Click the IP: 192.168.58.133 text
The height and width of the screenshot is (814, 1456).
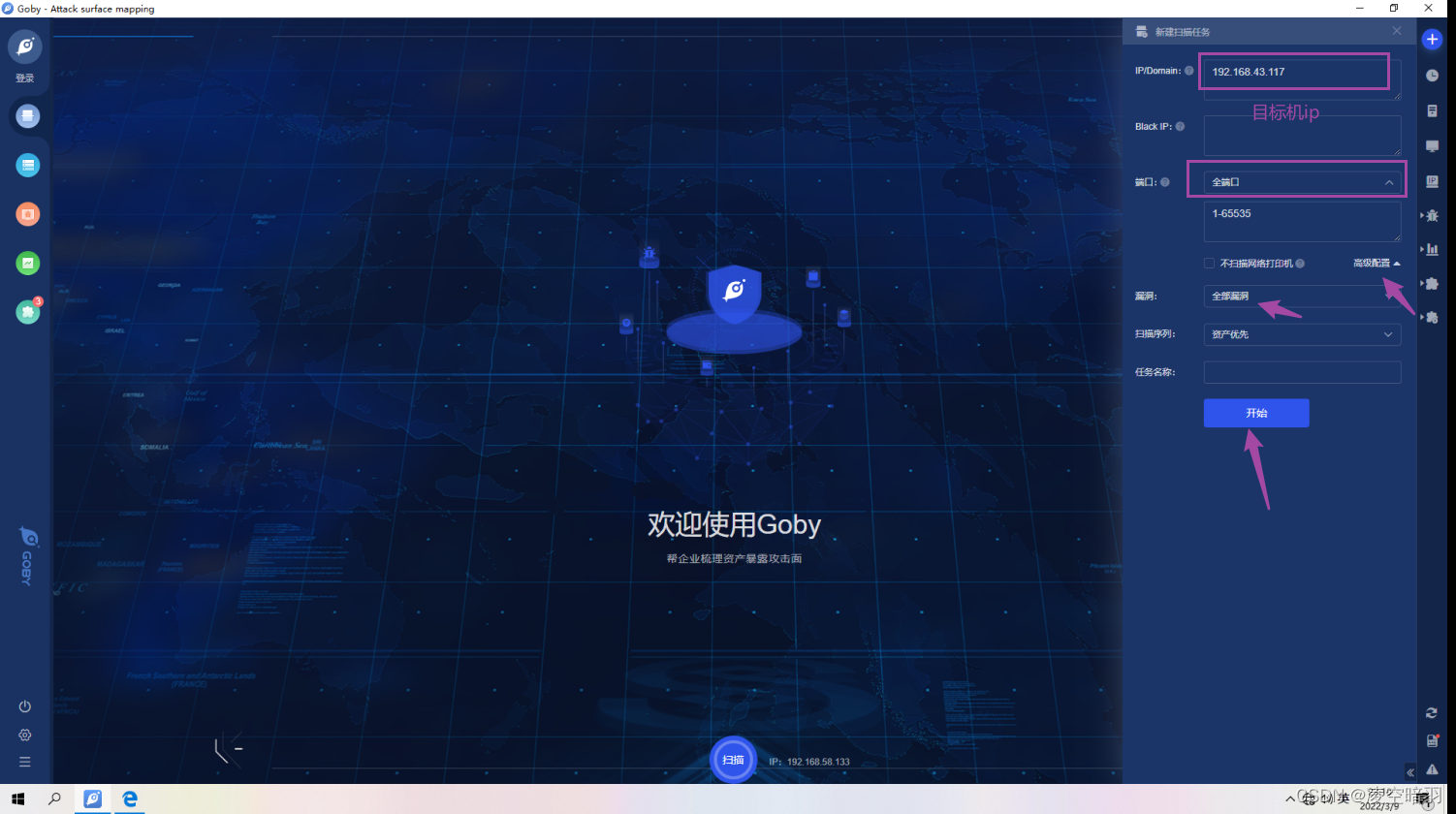809,762
